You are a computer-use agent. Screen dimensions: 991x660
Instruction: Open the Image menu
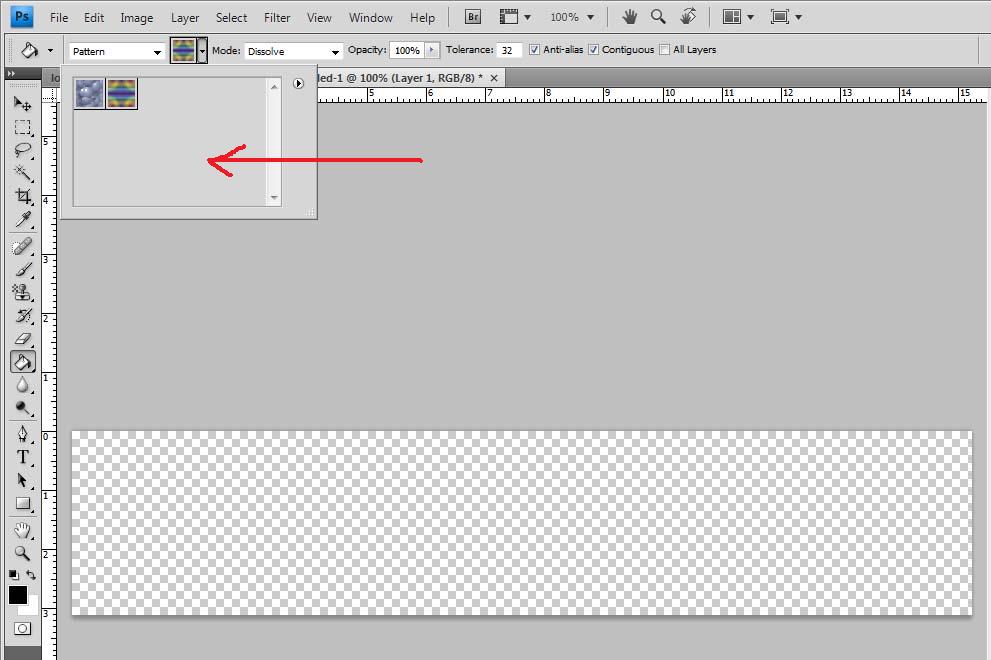point(137,18)
